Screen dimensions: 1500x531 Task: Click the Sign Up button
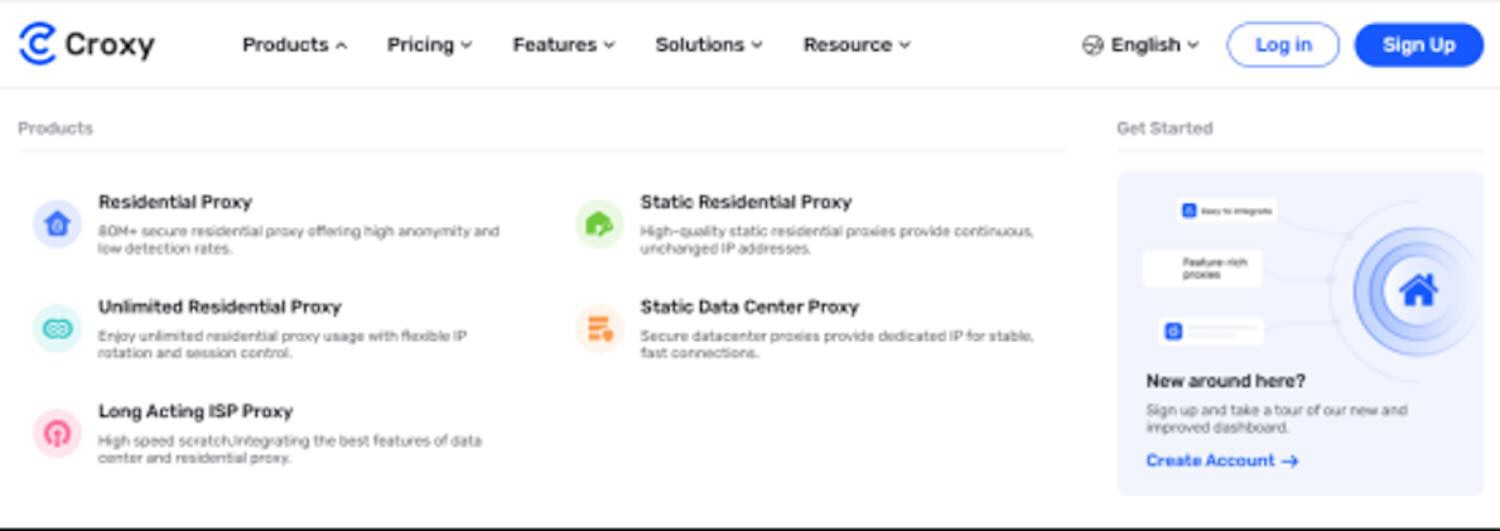click(1419, 45)
